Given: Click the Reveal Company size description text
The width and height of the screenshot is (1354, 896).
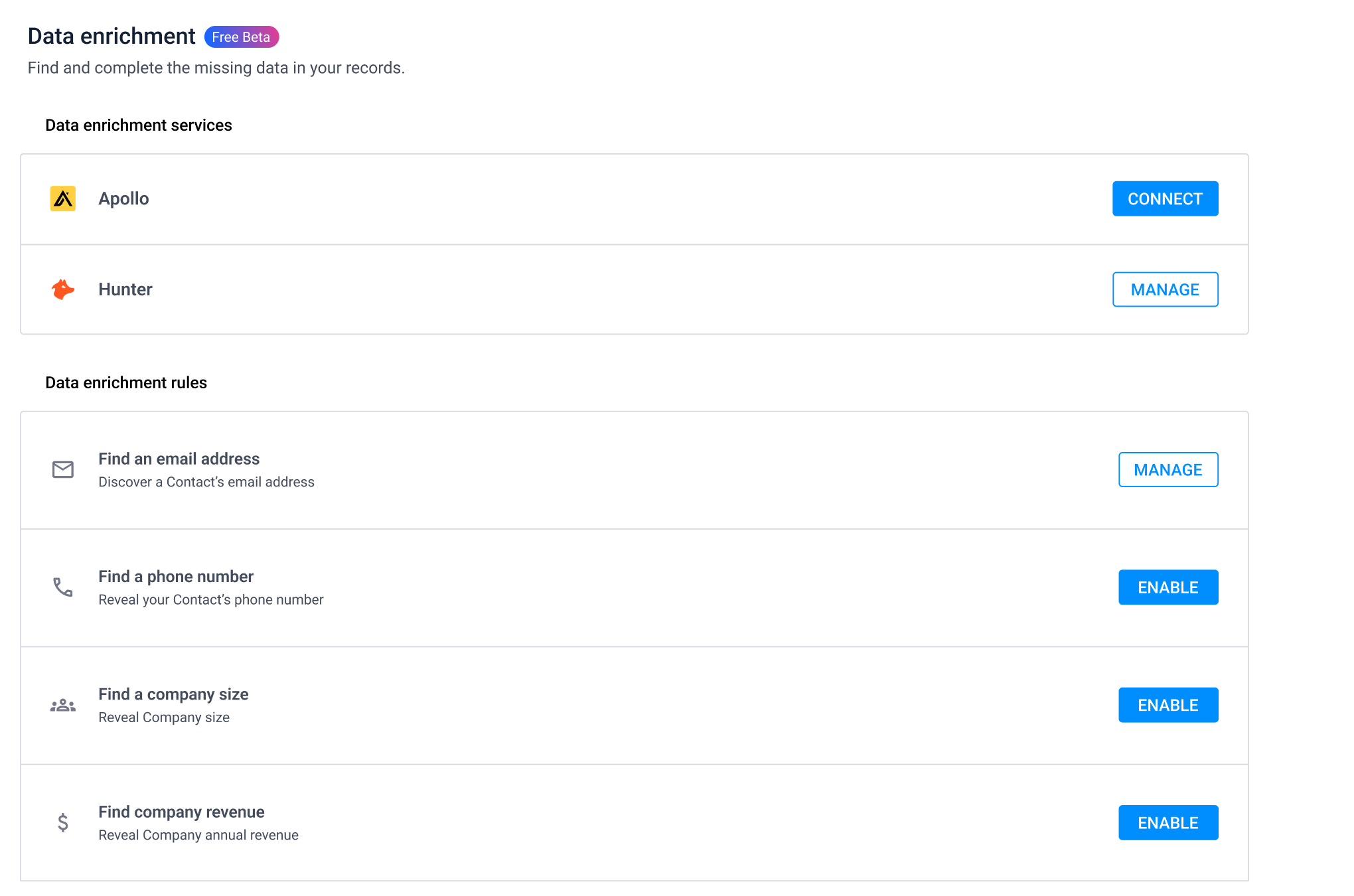Looking at the screenshot, I should (163, 717).
